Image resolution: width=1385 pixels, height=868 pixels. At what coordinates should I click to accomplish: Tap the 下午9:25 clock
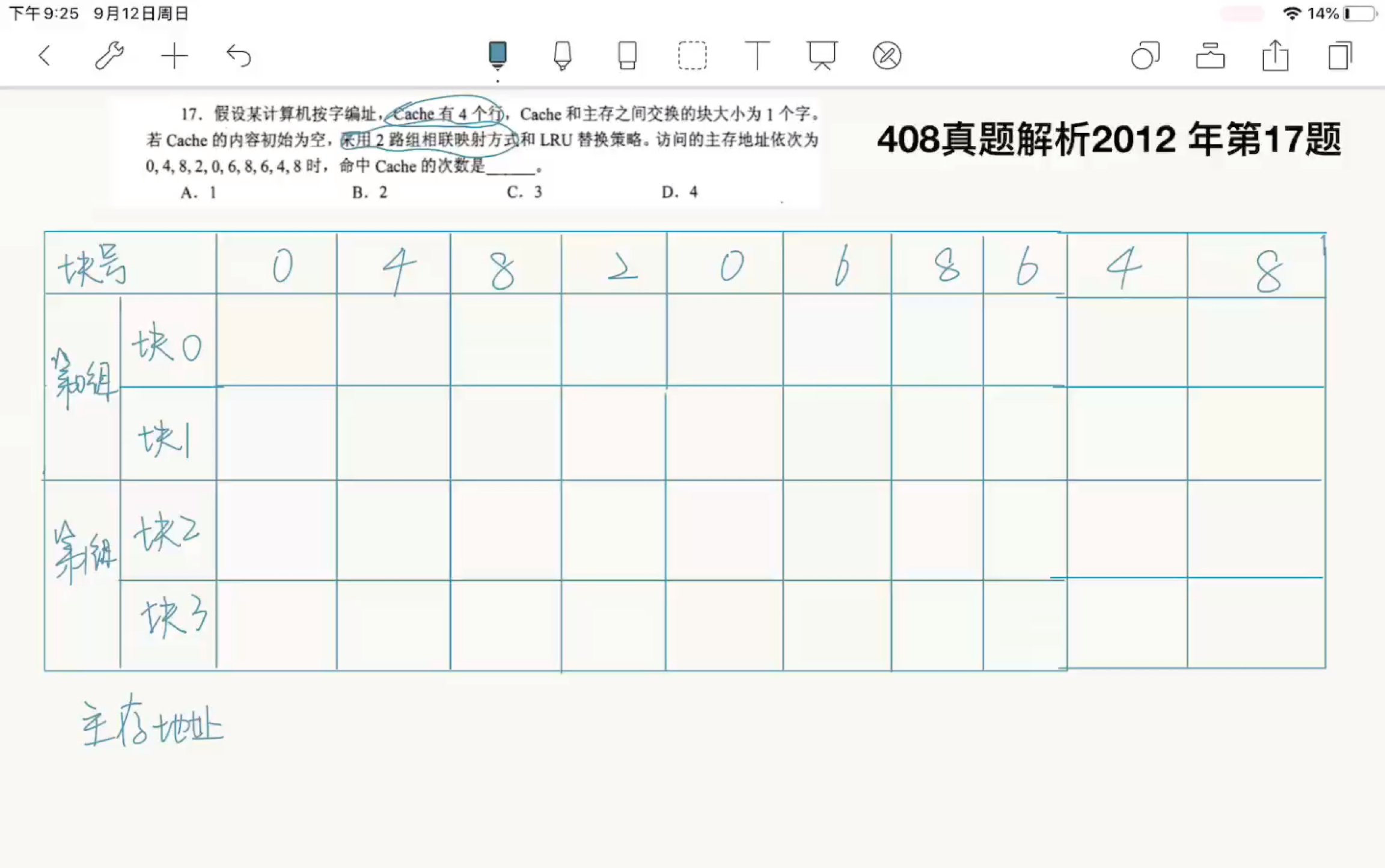[x=44, y=13]
